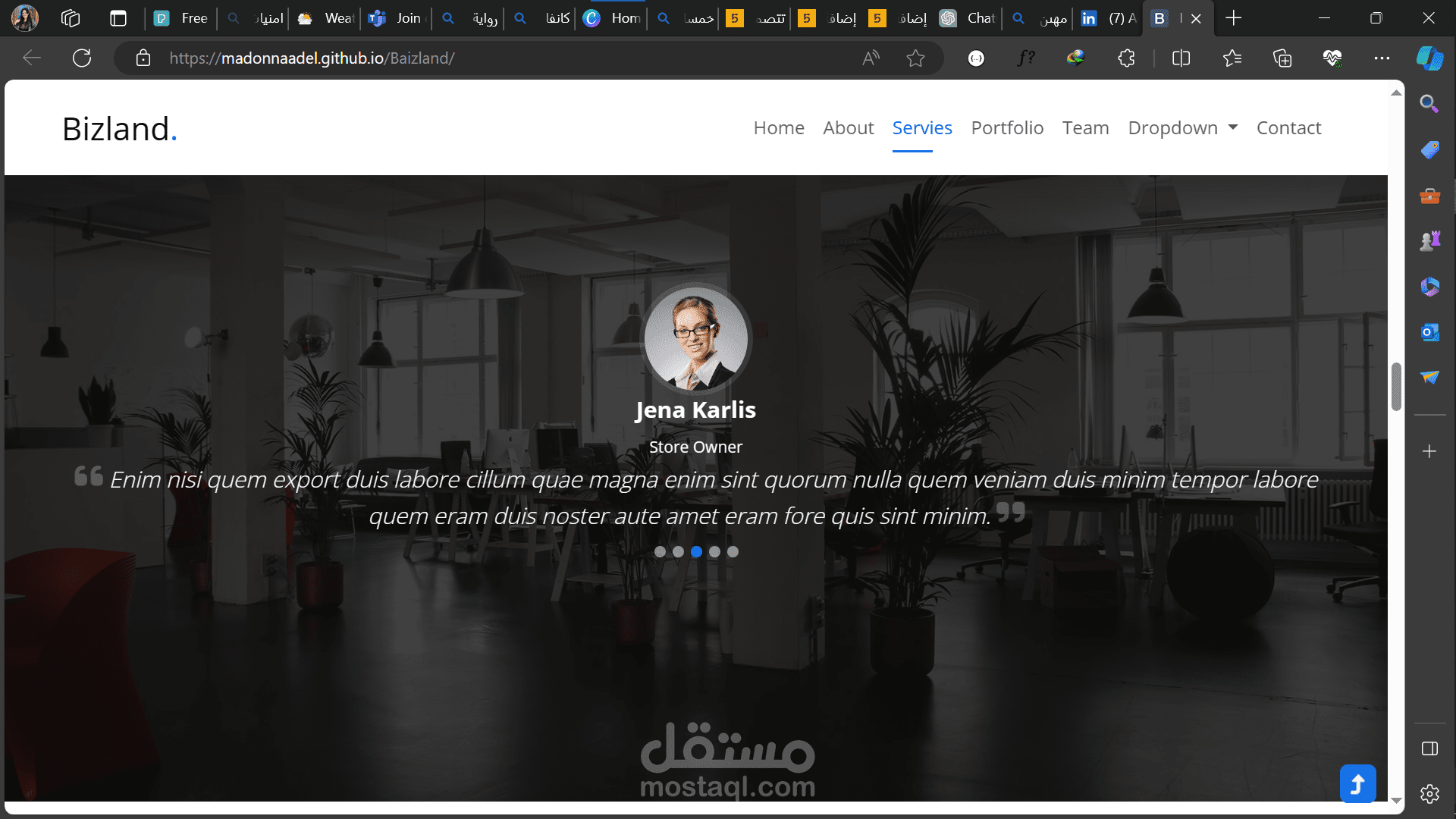Click the blue scroll-to-top arrow button
This screenshot has height=819, width=1456.
click(1357, 783)
